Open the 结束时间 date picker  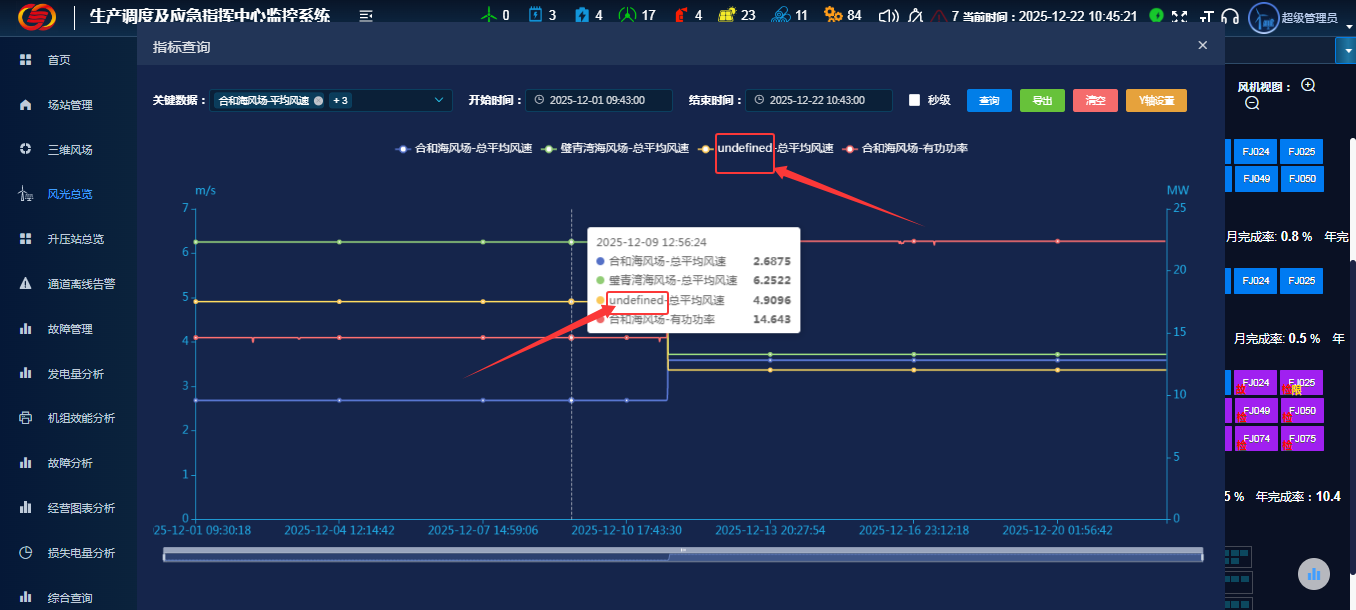point(817,100)
